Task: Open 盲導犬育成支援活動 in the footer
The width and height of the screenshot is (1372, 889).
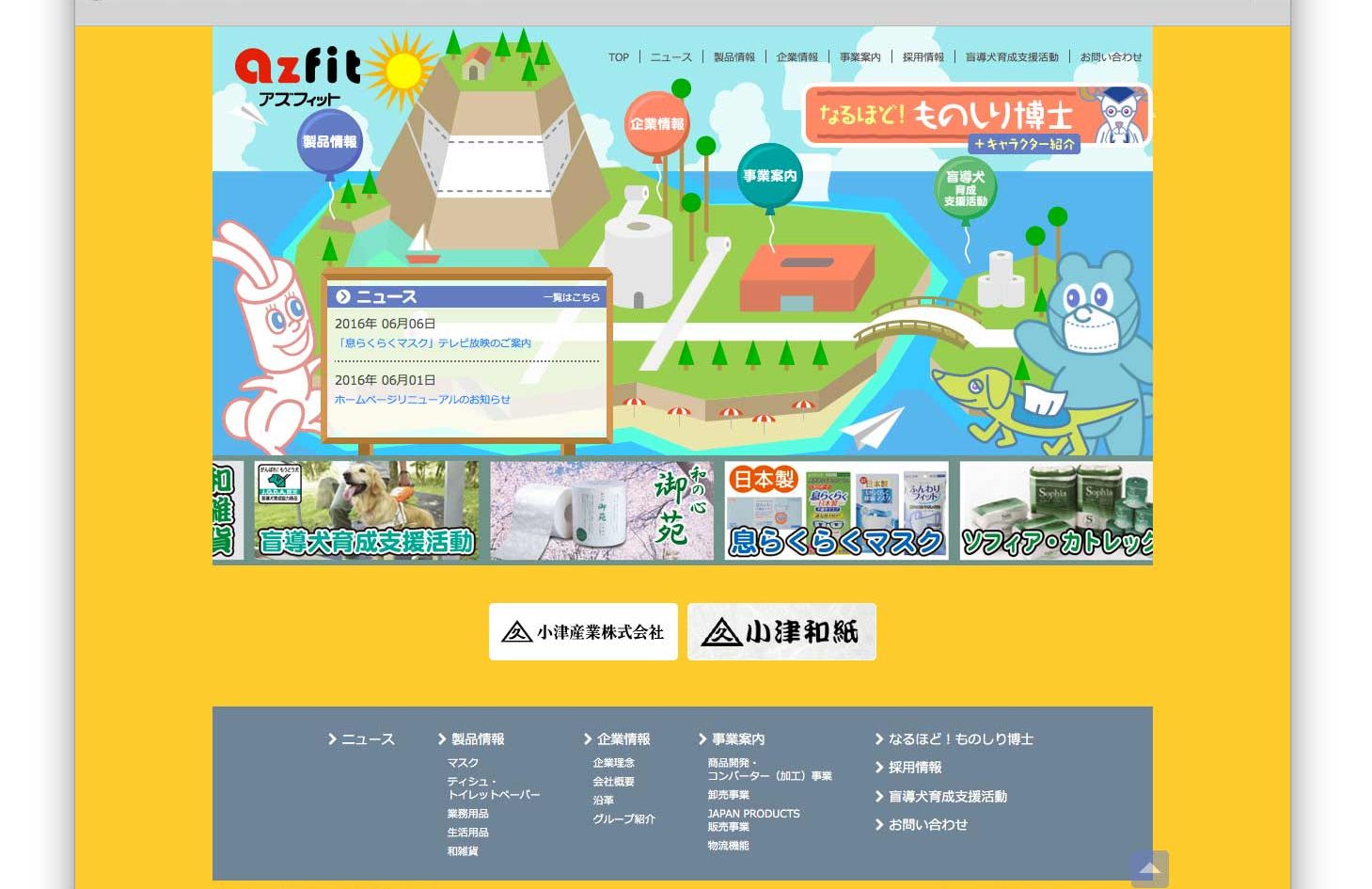Action: click(941, 797)
